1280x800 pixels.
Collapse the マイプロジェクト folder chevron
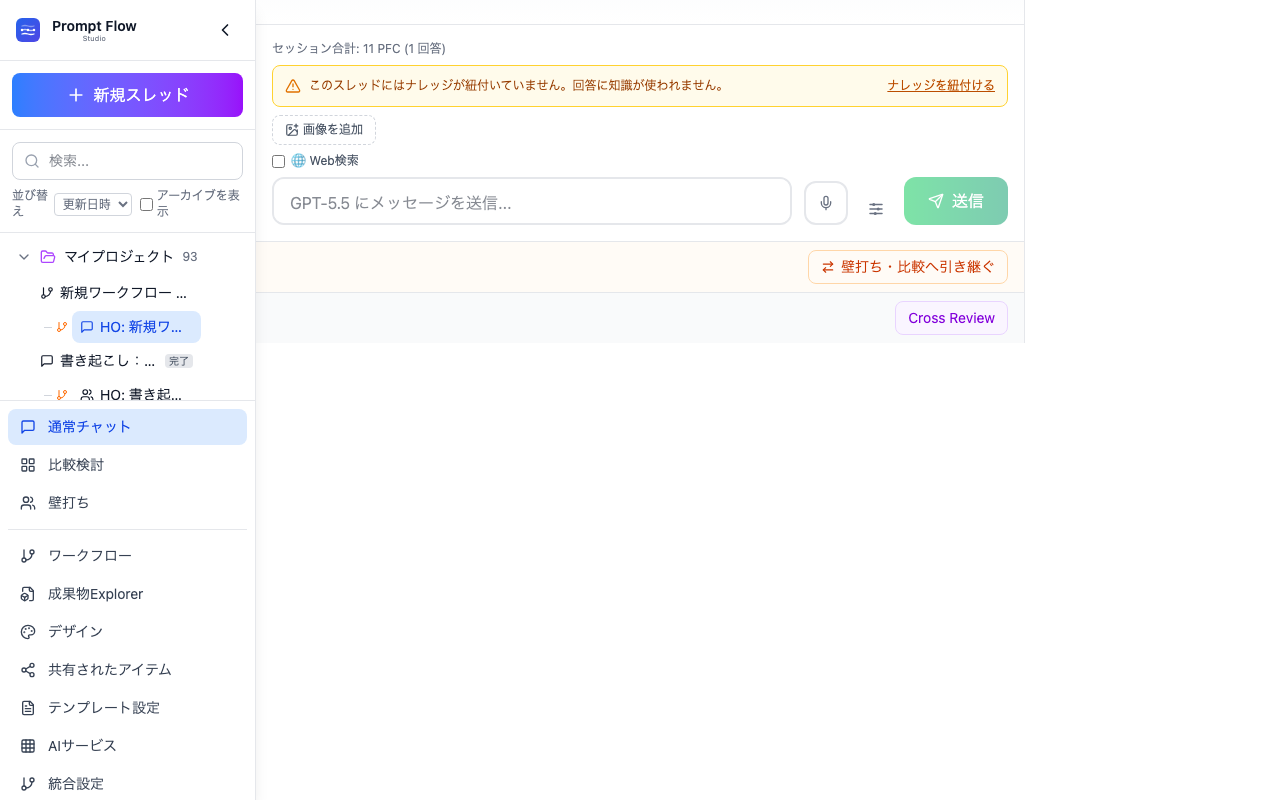click(24, 257)
